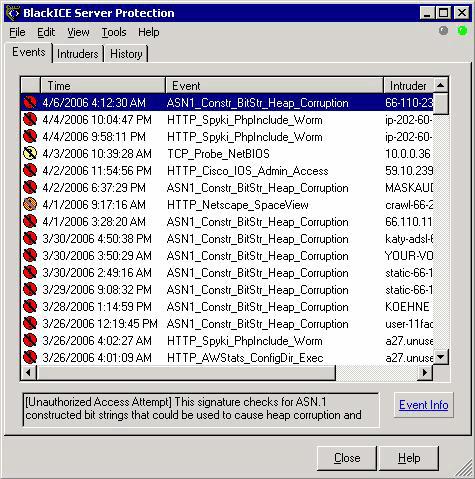475x479 pixels.
Task: Click the horizontal scrollbar right arrow
Action: pyautogui.click(x=425, y=372)
